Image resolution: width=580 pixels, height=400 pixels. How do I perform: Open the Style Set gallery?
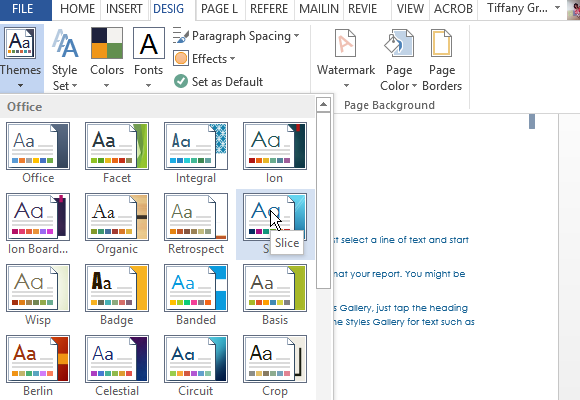tap(65, 59)
